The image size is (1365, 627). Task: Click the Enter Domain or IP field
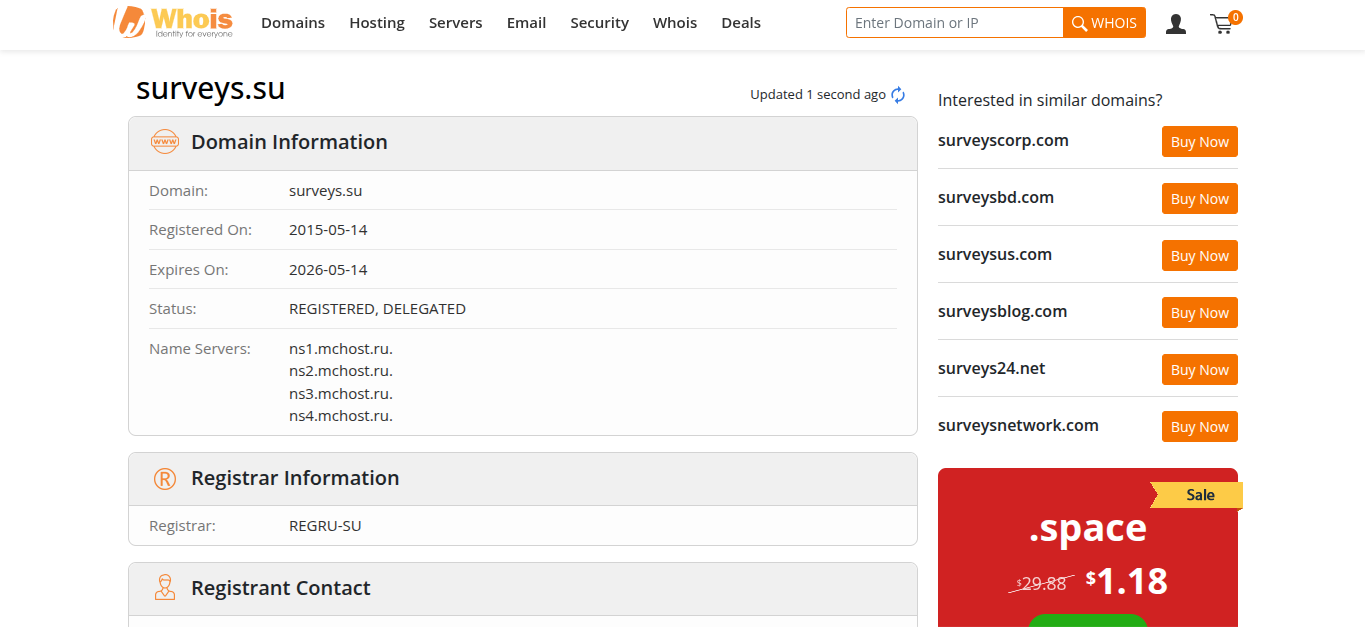pyautogui.click(x=954, y=22)
